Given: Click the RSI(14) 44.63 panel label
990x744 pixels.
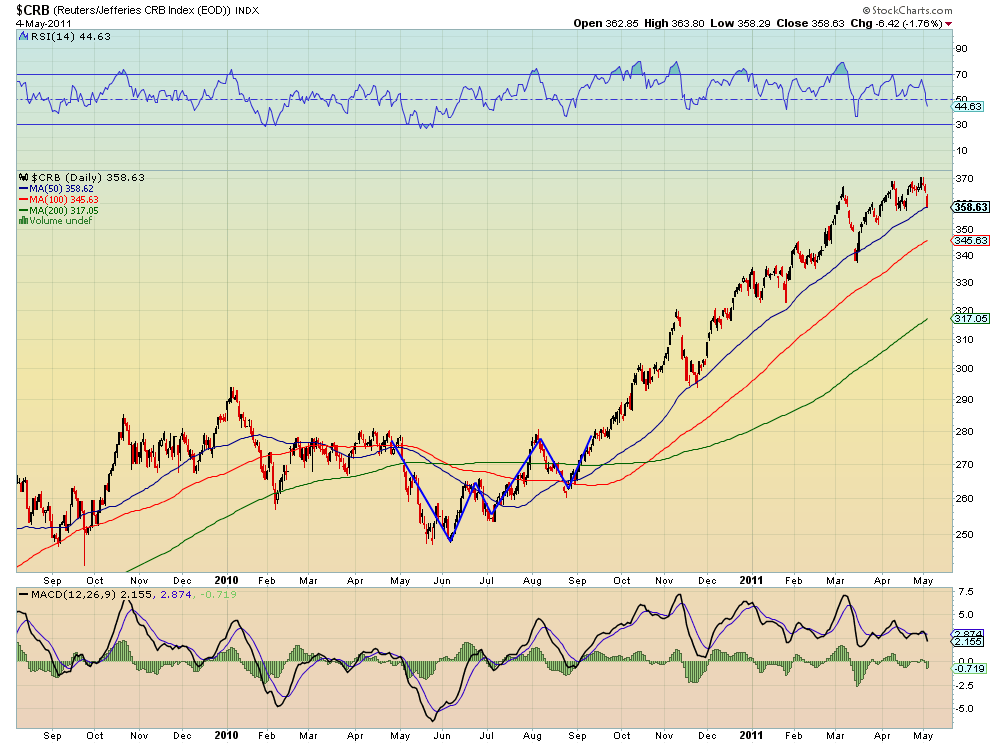Looking at the screenshot, I should [70, 37].
